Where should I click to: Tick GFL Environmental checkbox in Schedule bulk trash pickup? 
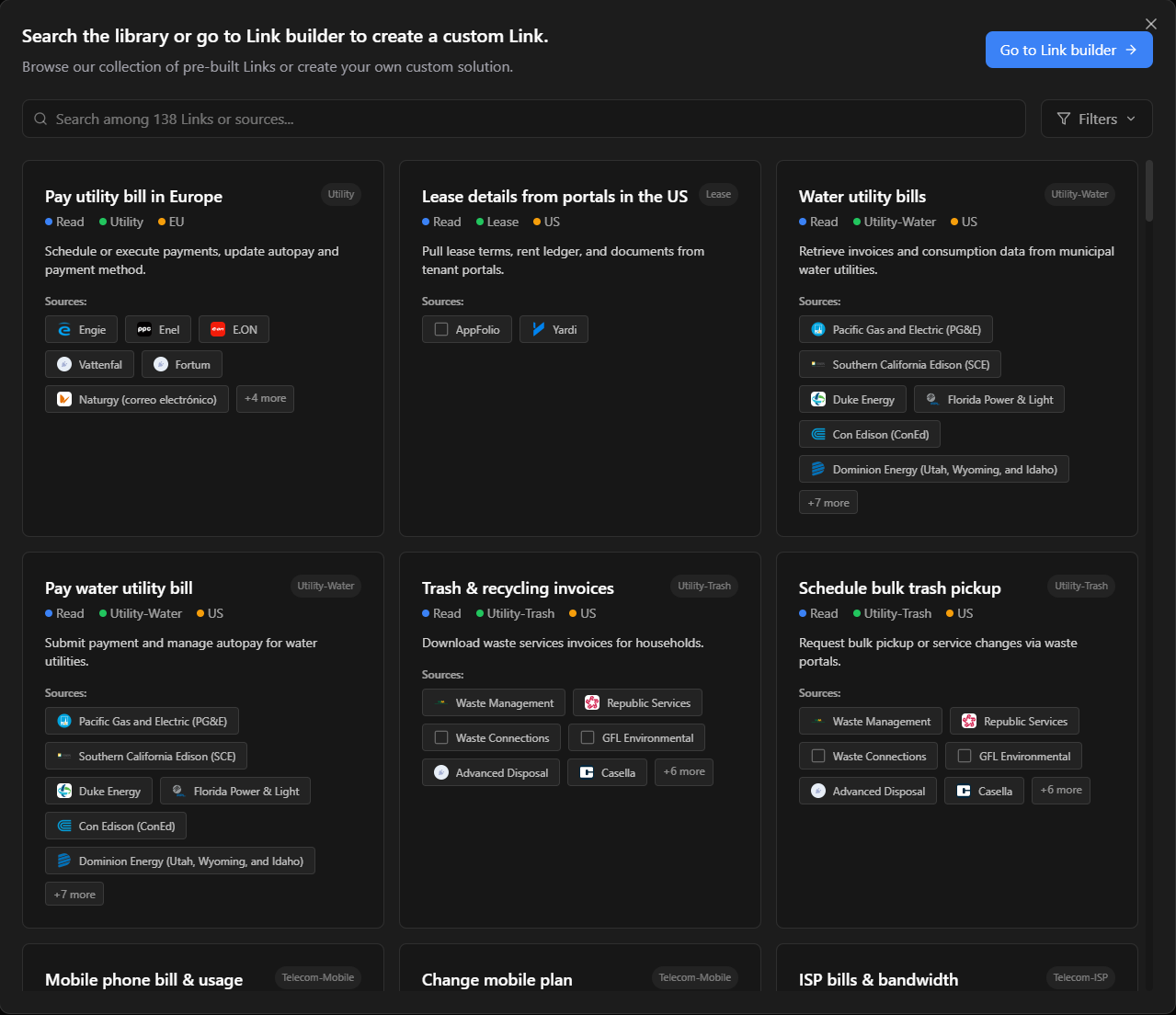coord(965,757)
